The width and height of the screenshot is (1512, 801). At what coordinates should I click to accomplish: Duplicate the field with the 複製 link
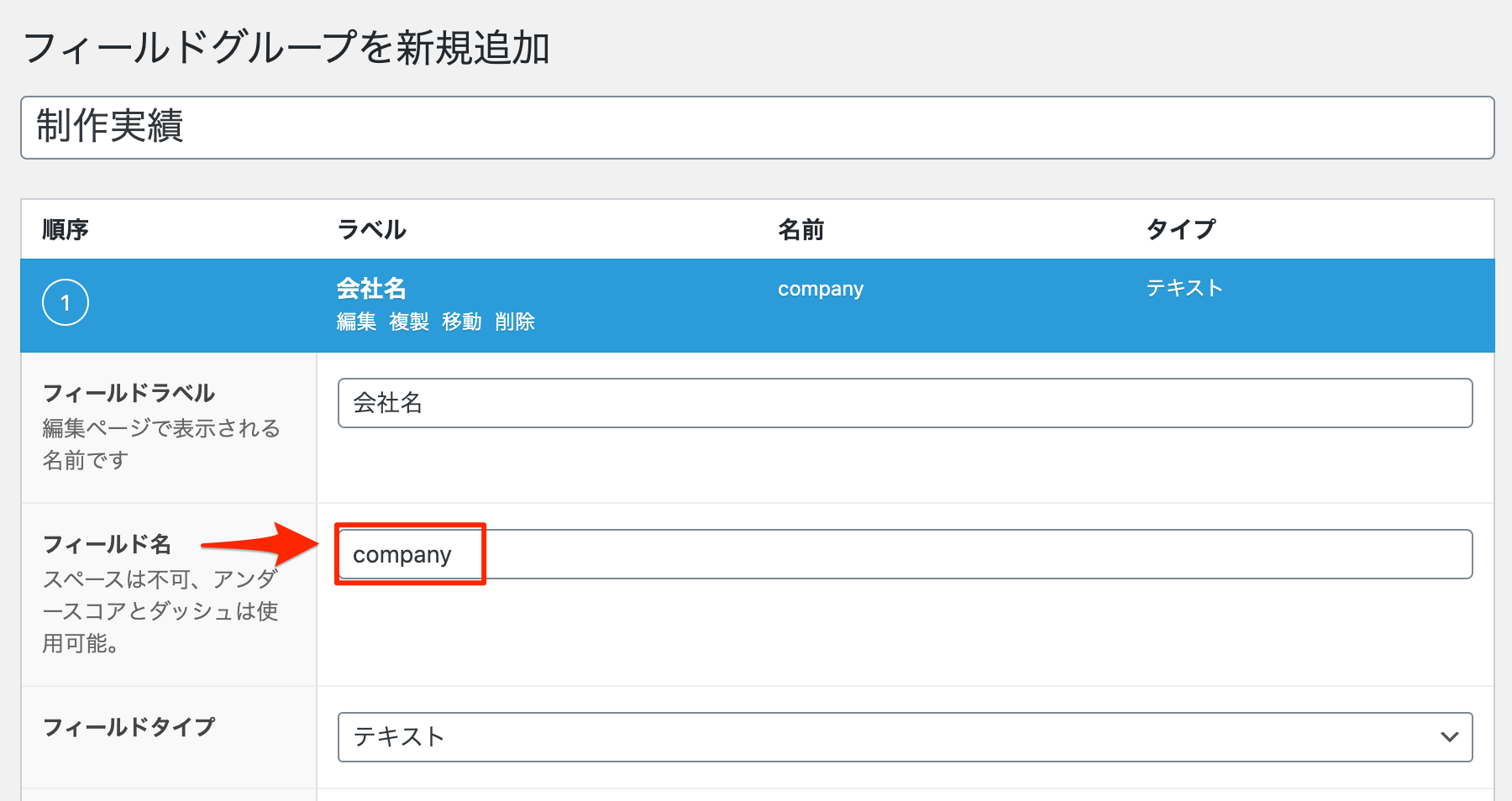pyautogui.click(x=409, y=322)
